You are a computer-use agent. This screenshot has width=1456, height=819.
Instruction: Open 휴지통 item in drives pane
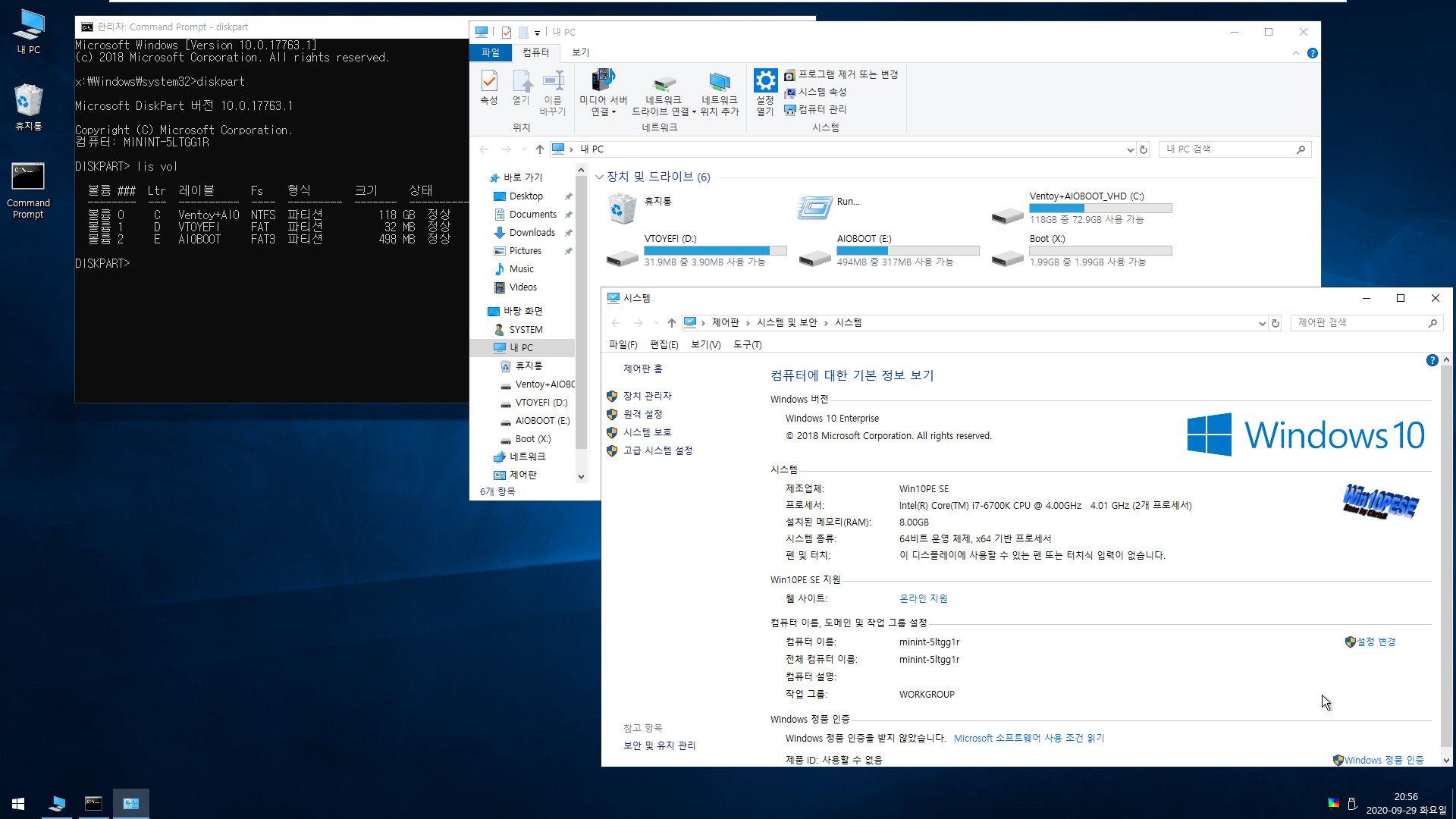[x=641, y=207]
